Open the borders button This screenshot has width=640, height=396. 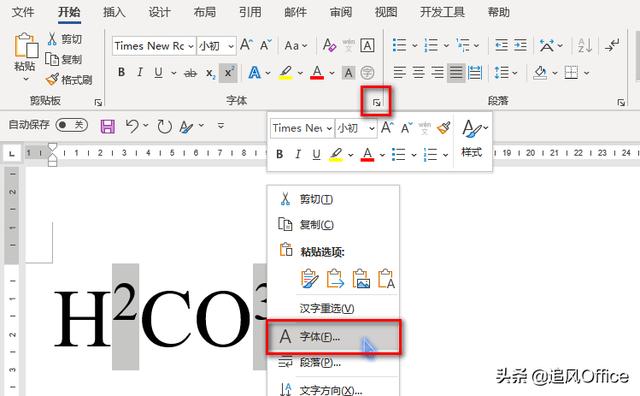pos(571,73)
